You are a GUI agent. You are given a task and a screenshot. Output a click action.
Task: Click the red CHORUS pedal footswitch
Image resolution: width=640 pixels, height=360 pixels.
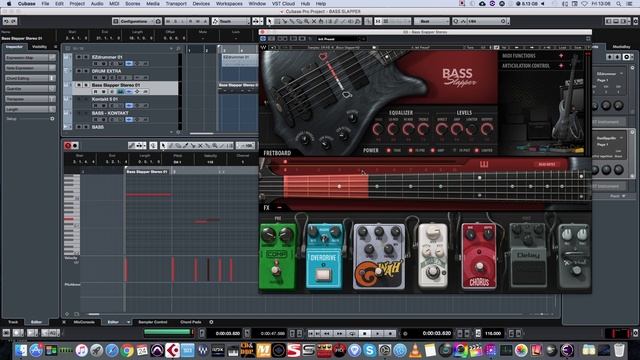point(480,267)
